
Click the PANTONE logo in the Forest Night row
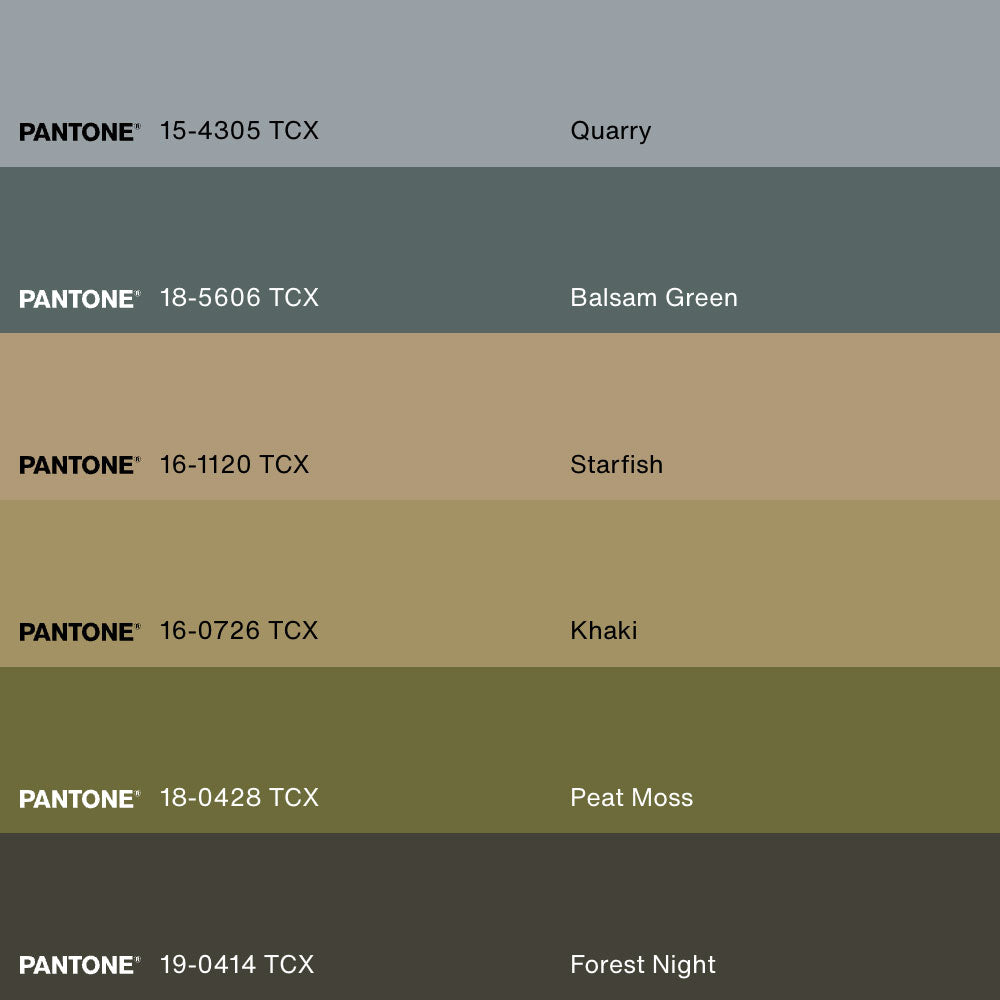(79, 965)
